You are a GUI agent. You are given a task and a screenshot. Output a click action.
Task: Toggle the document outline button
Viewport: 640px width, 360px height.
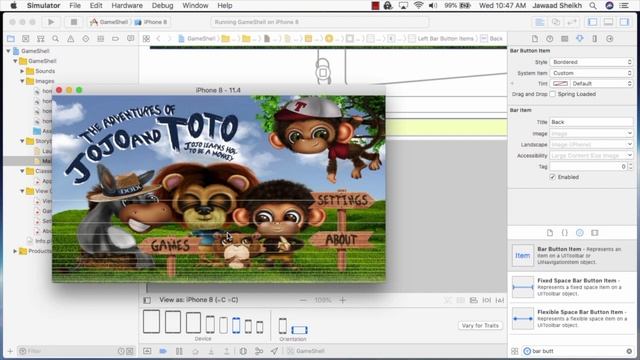tap(147, 300)
